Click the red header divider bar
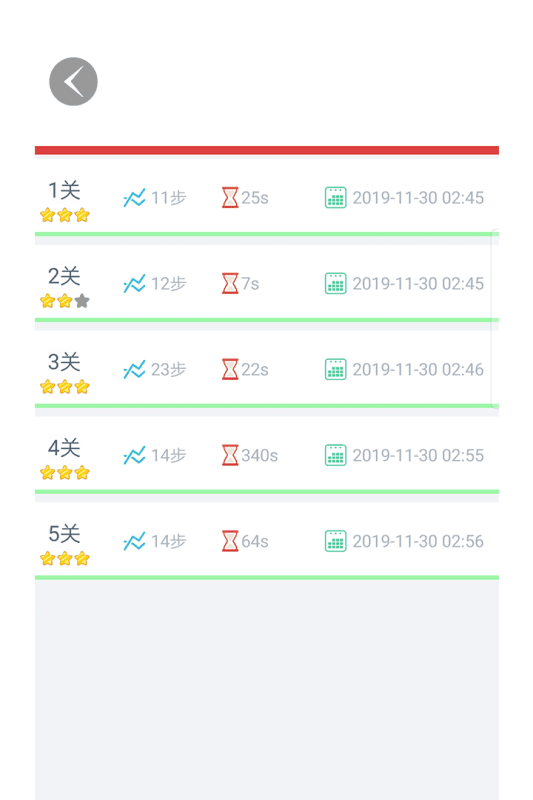This screenshot has height=800, width=533. (x=267, y=150)
